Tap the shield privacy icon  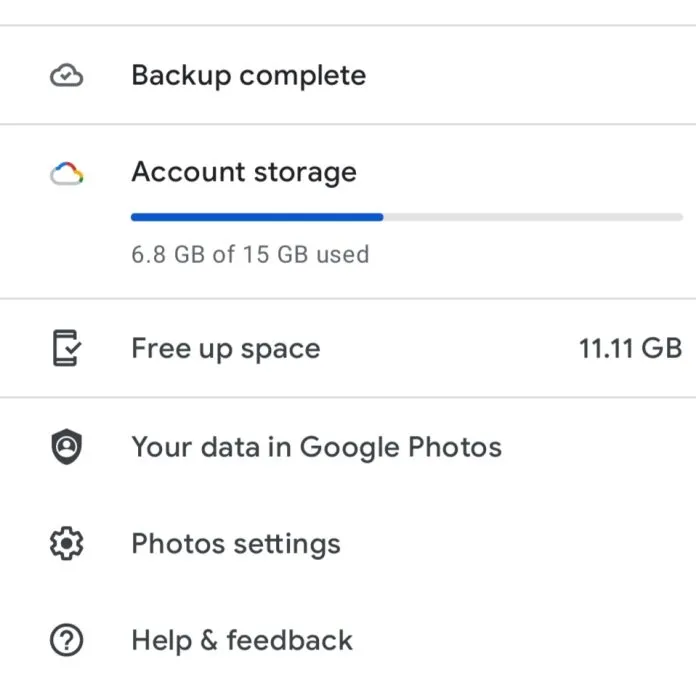click(x=67, y=447)
